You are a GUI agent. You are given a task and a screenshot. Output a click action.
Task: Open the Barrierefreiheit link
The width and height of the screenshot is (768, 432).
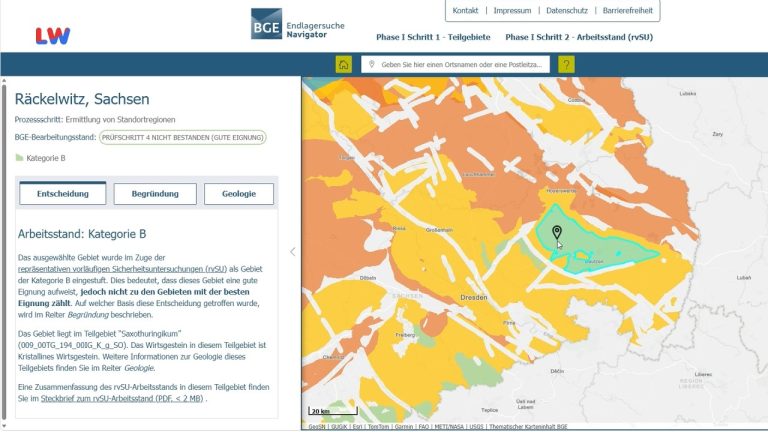coord(627,10)
